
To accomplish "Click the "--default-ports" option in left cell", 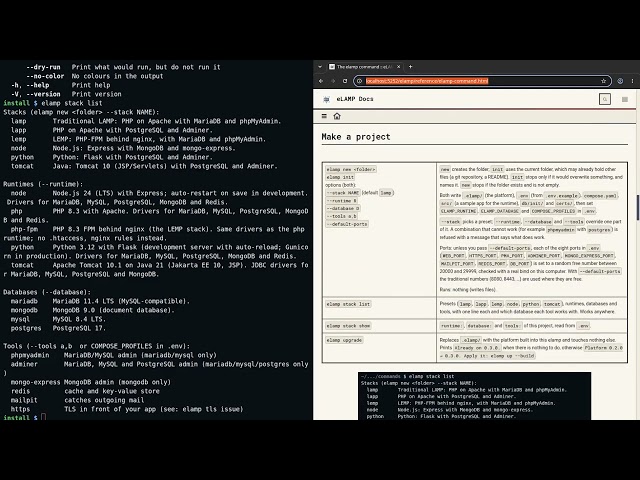I will point(347,224).
